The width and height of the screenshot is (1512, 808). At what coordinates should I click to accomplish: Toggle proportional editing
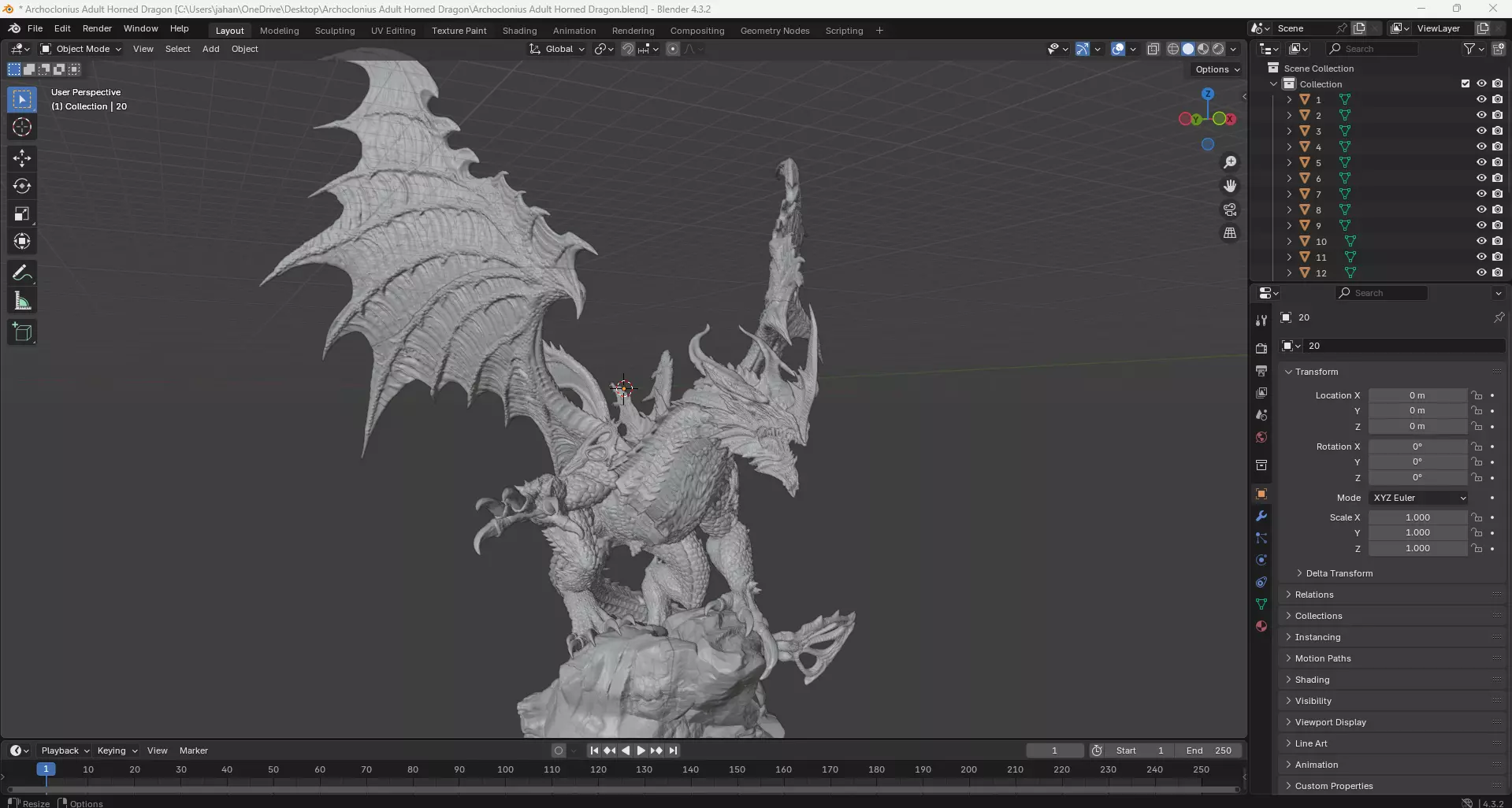[x=673, y=49]
